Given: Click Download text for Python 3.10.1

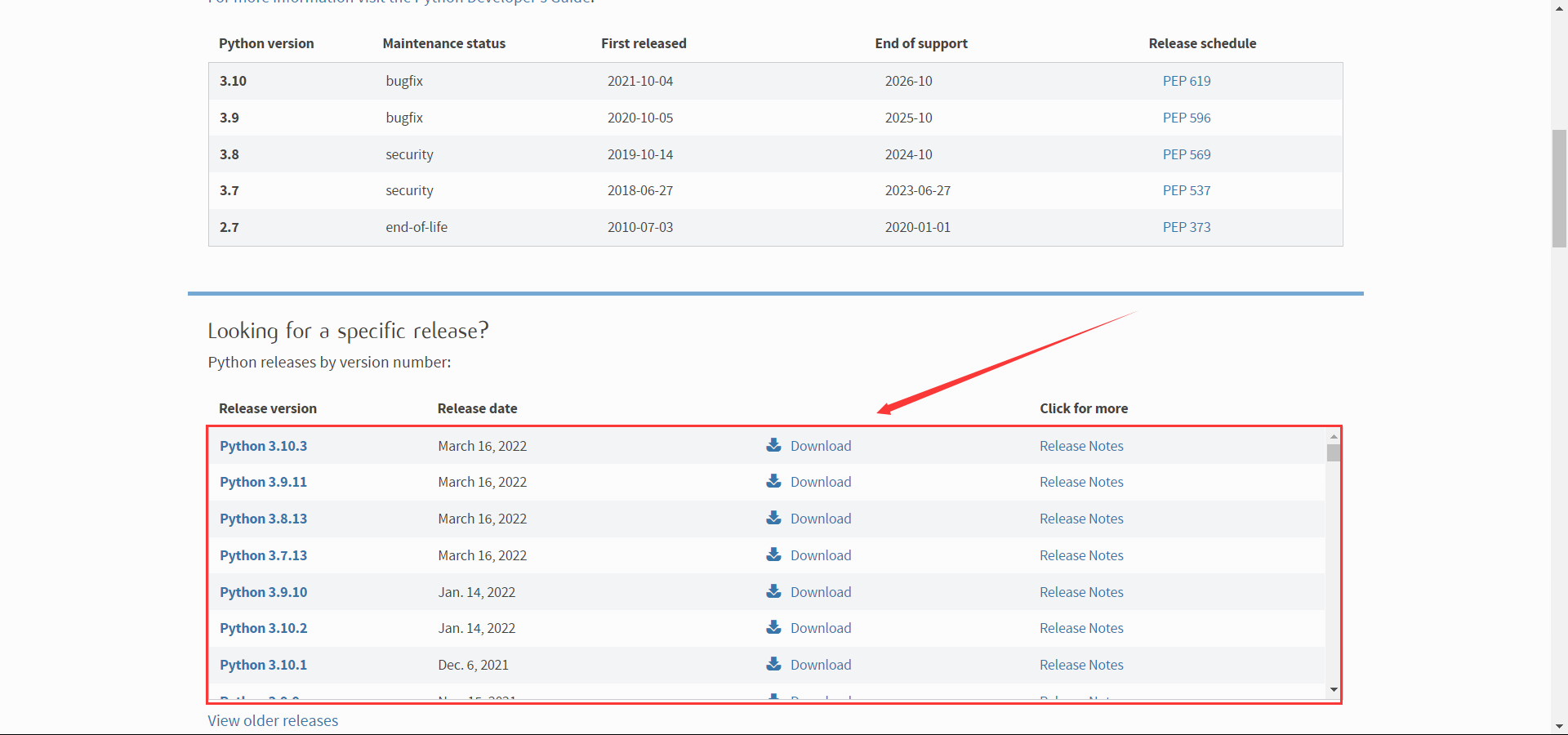Looking at the screenshot, I should (x=821, y=665).
